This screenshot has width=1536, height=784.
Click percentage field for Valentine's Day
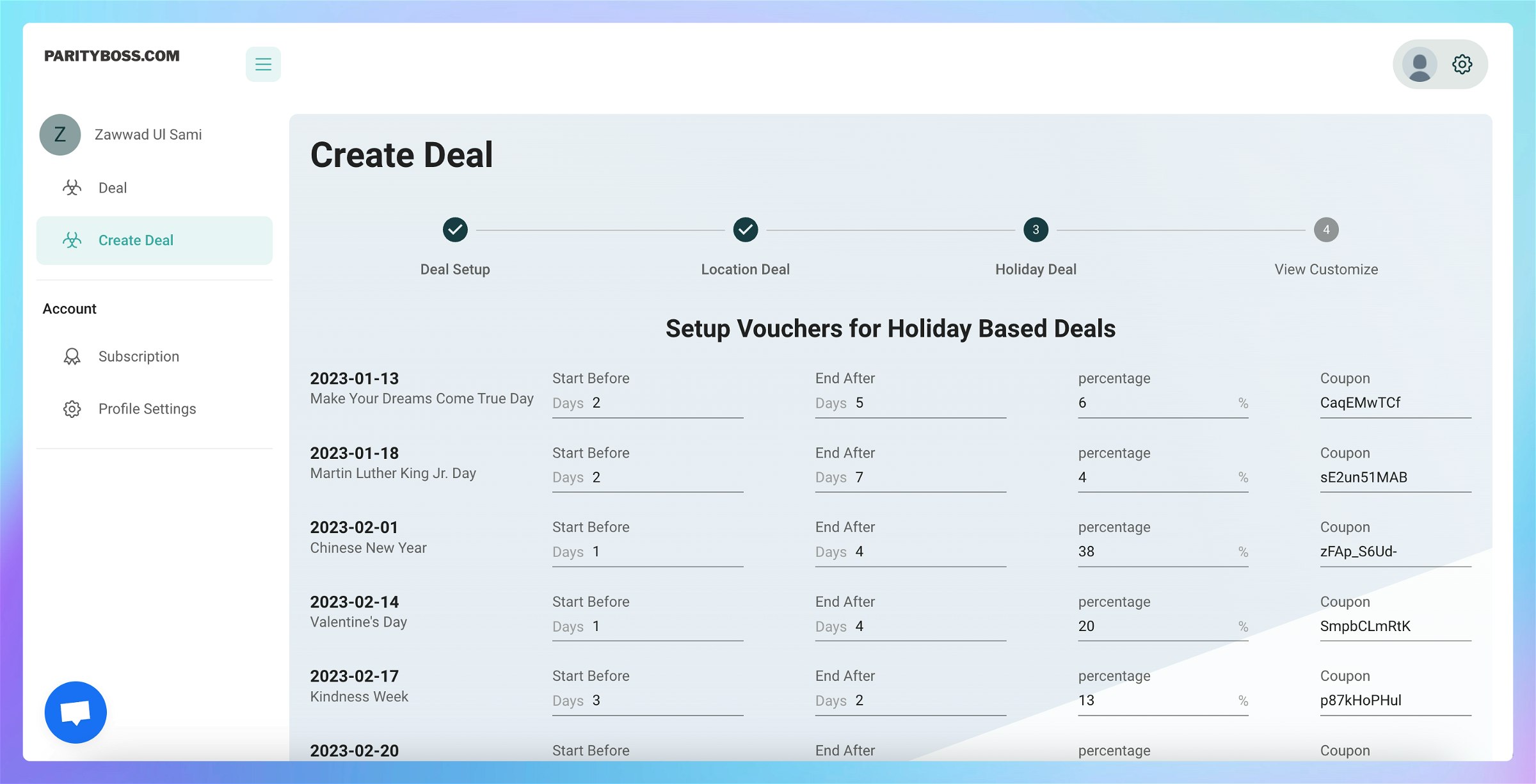tap(1155, 626)
